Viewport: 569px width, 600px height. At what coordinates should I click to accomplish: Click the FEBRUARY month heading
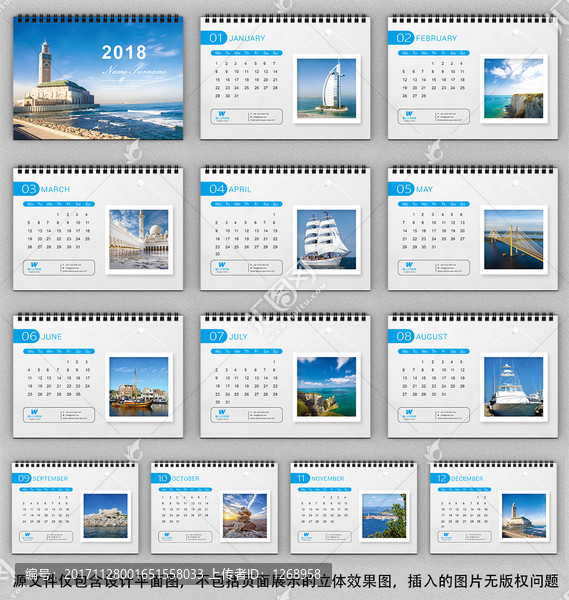(436, 38)
